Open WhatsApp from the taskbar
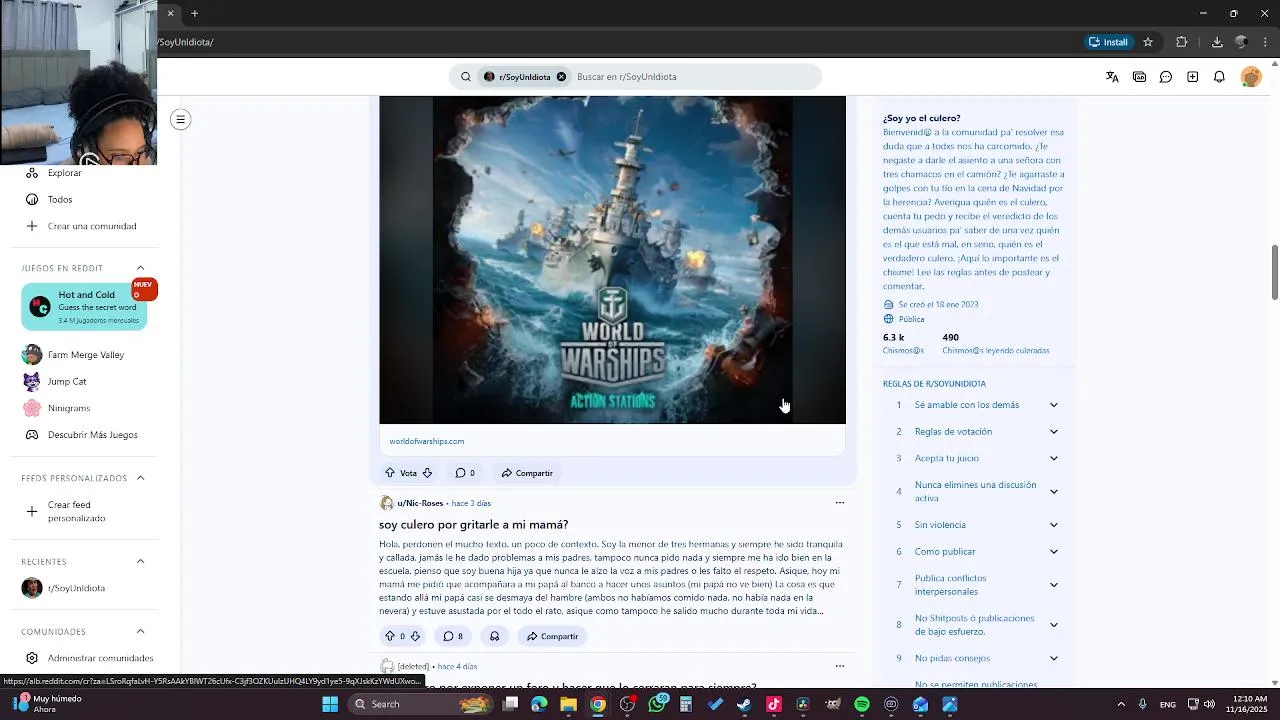The height and width of the screenshot is (720, 1280). point(657,704)
